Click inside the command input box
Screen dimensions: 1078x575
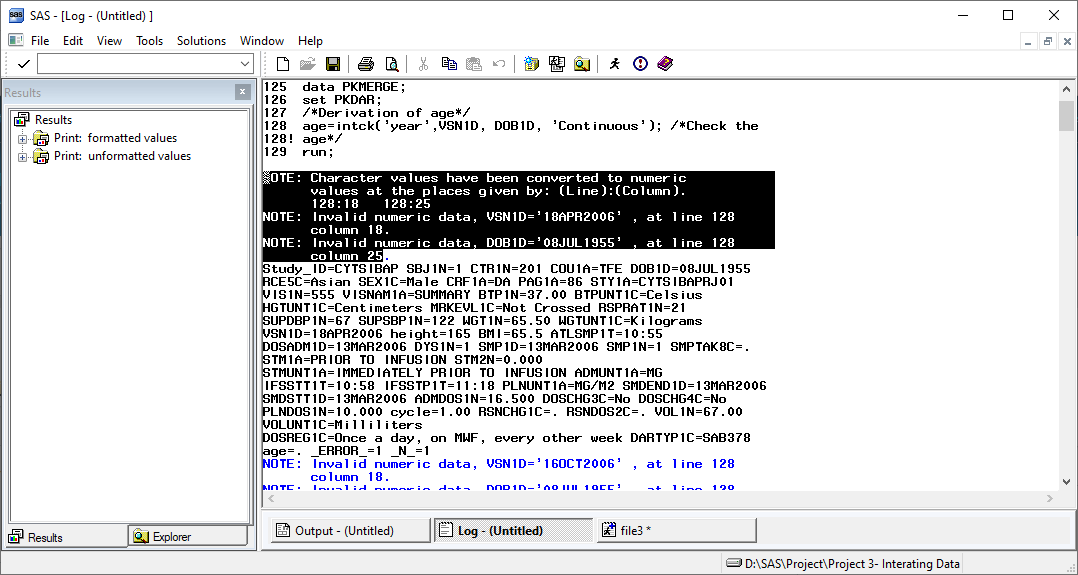[138, 64]
